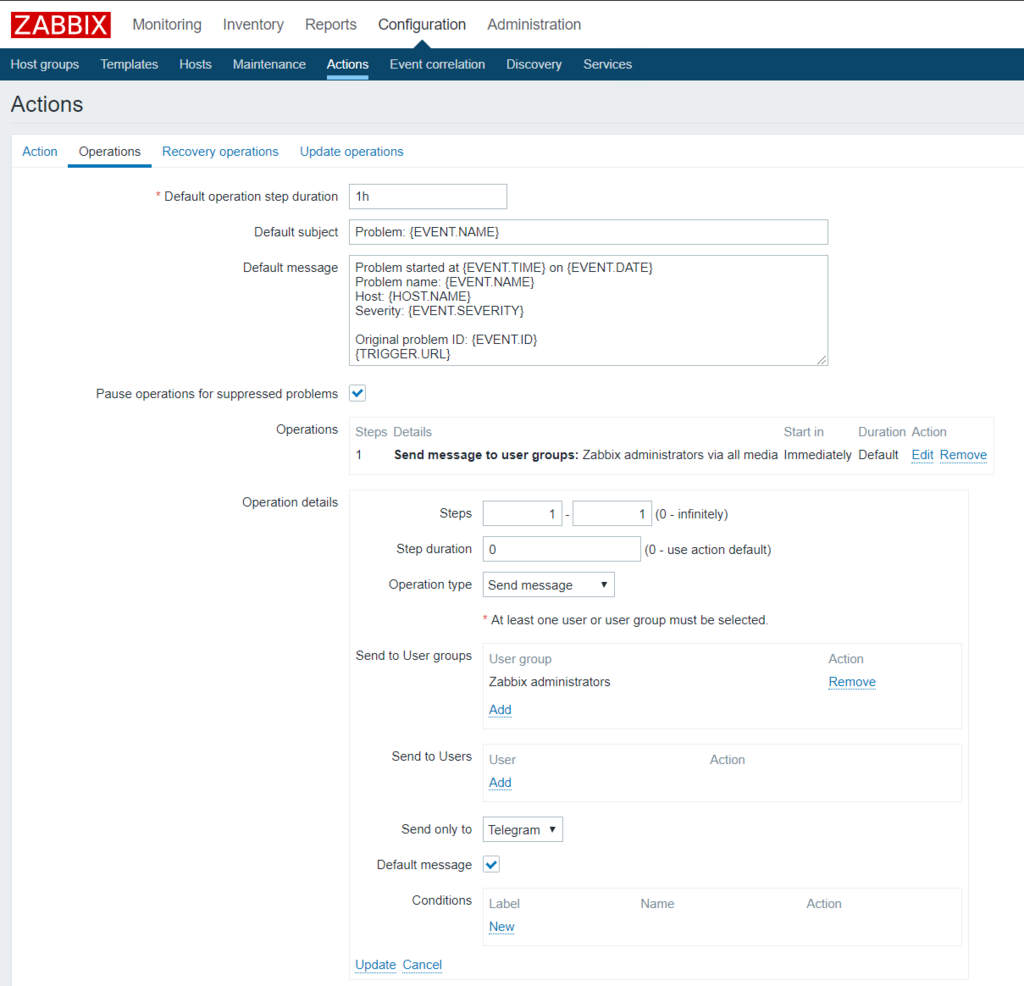Viewport: 1024px width, 986px height.
Task: Click the Zabbix logo
Action: 60,25
